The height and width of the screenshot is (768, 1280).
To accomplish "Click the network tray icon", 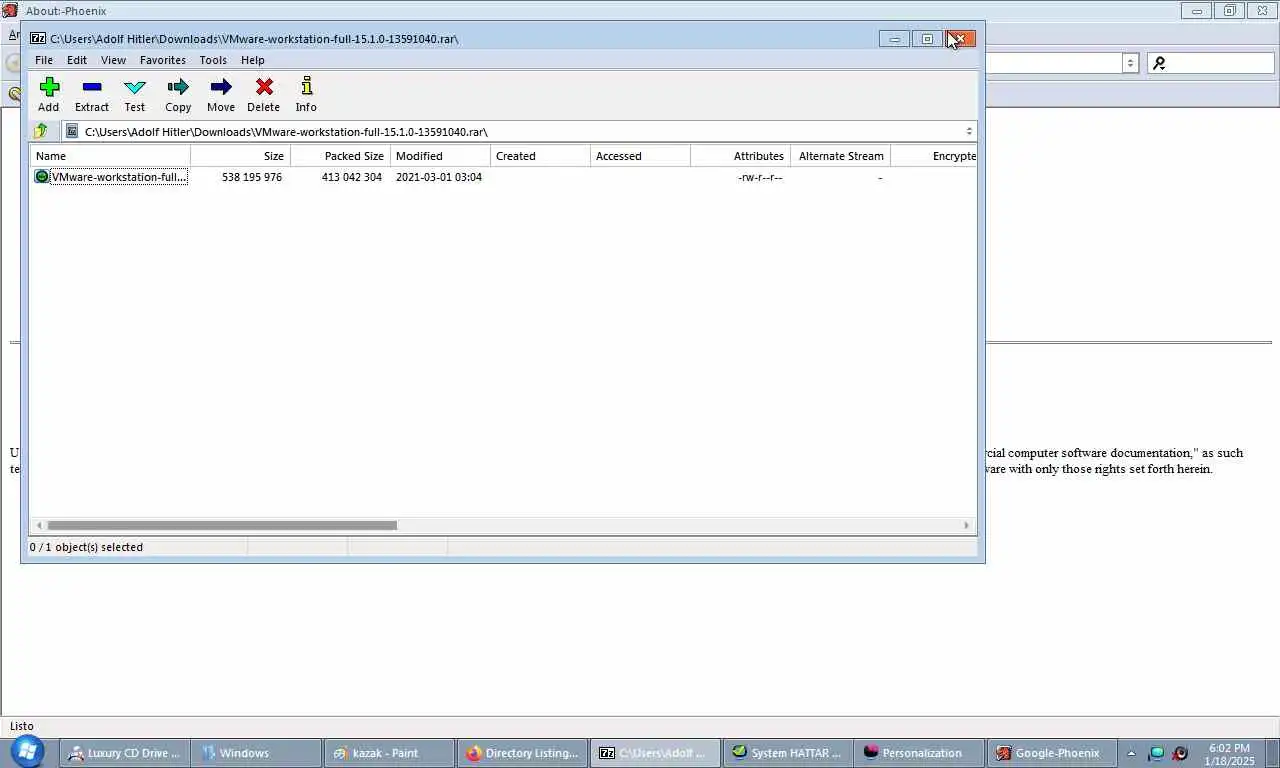I will 1157,753.
